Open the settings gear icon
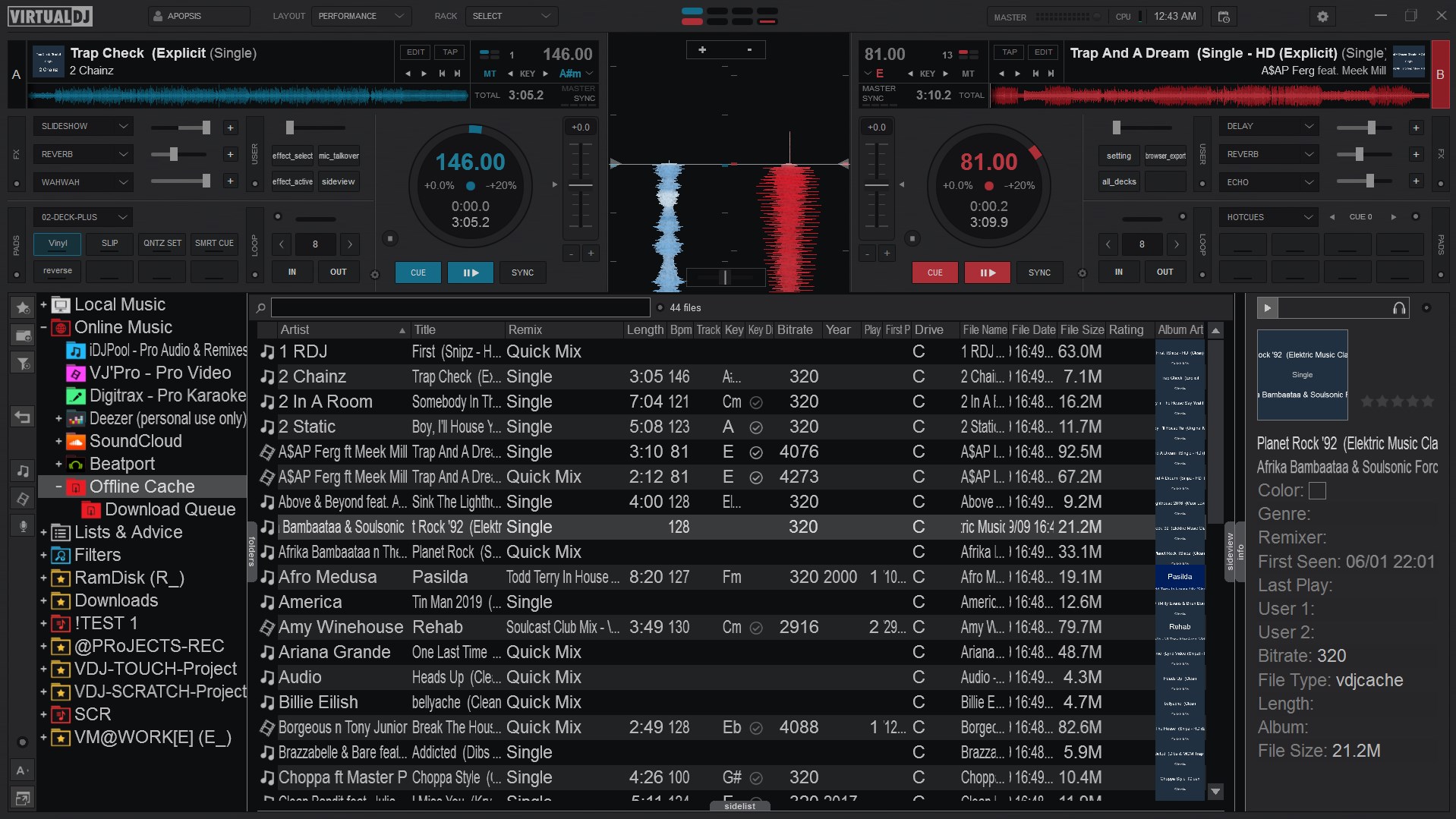The image size is (1456, 819). coord(1322,16)
